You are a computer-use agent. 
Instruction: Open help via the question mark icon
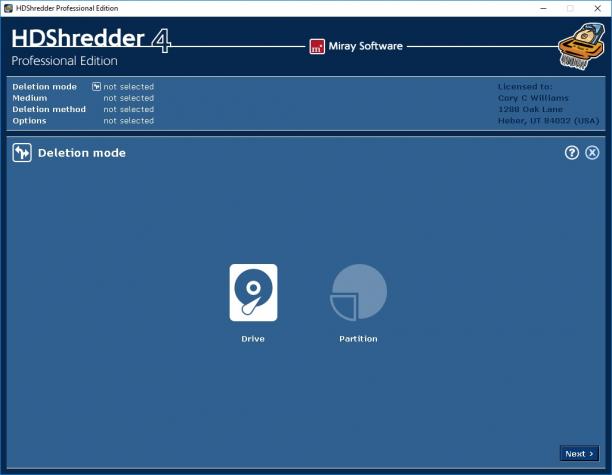coord(572,153)
